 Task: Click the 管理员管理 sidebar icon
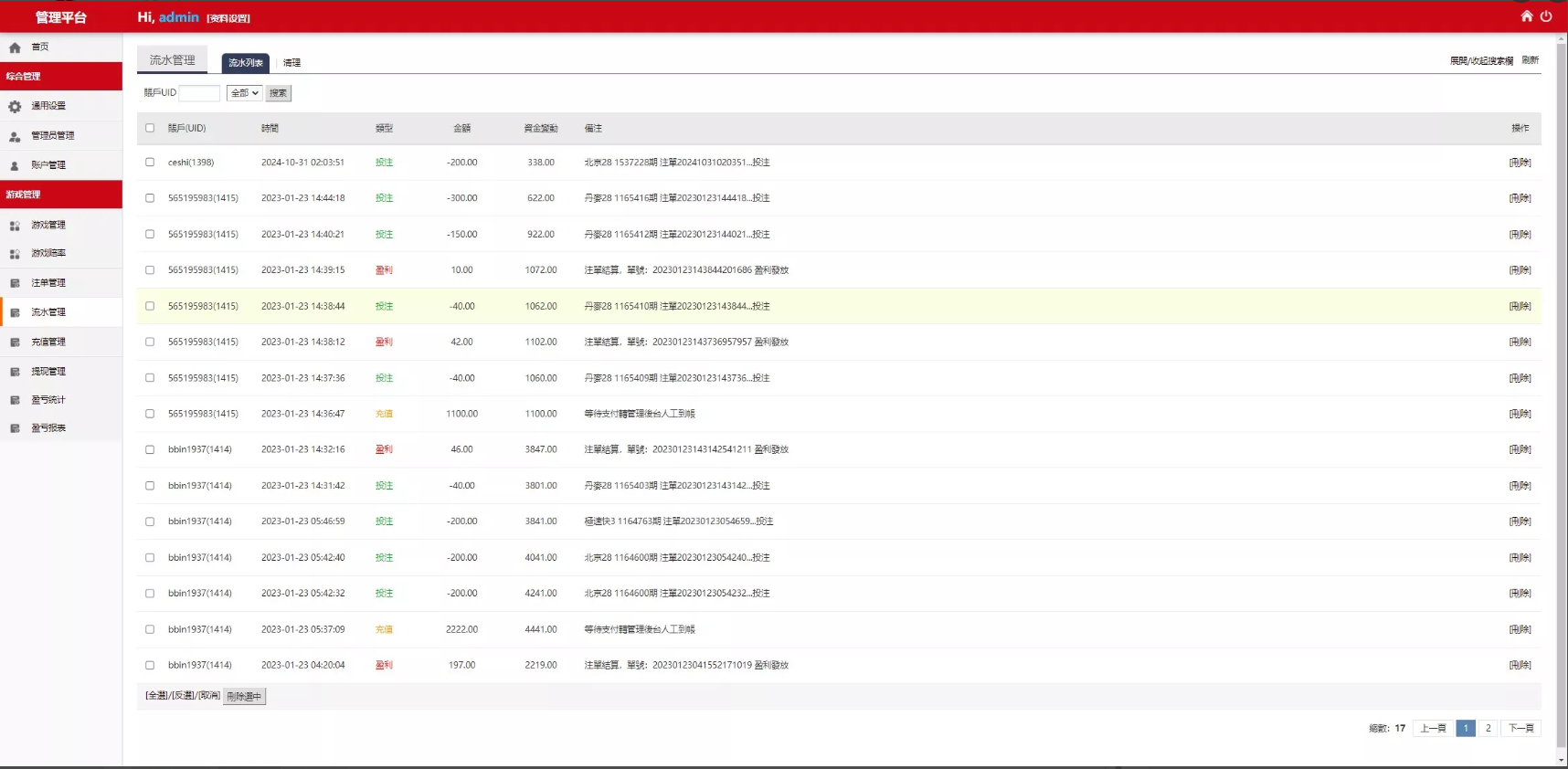coord(15,136)
